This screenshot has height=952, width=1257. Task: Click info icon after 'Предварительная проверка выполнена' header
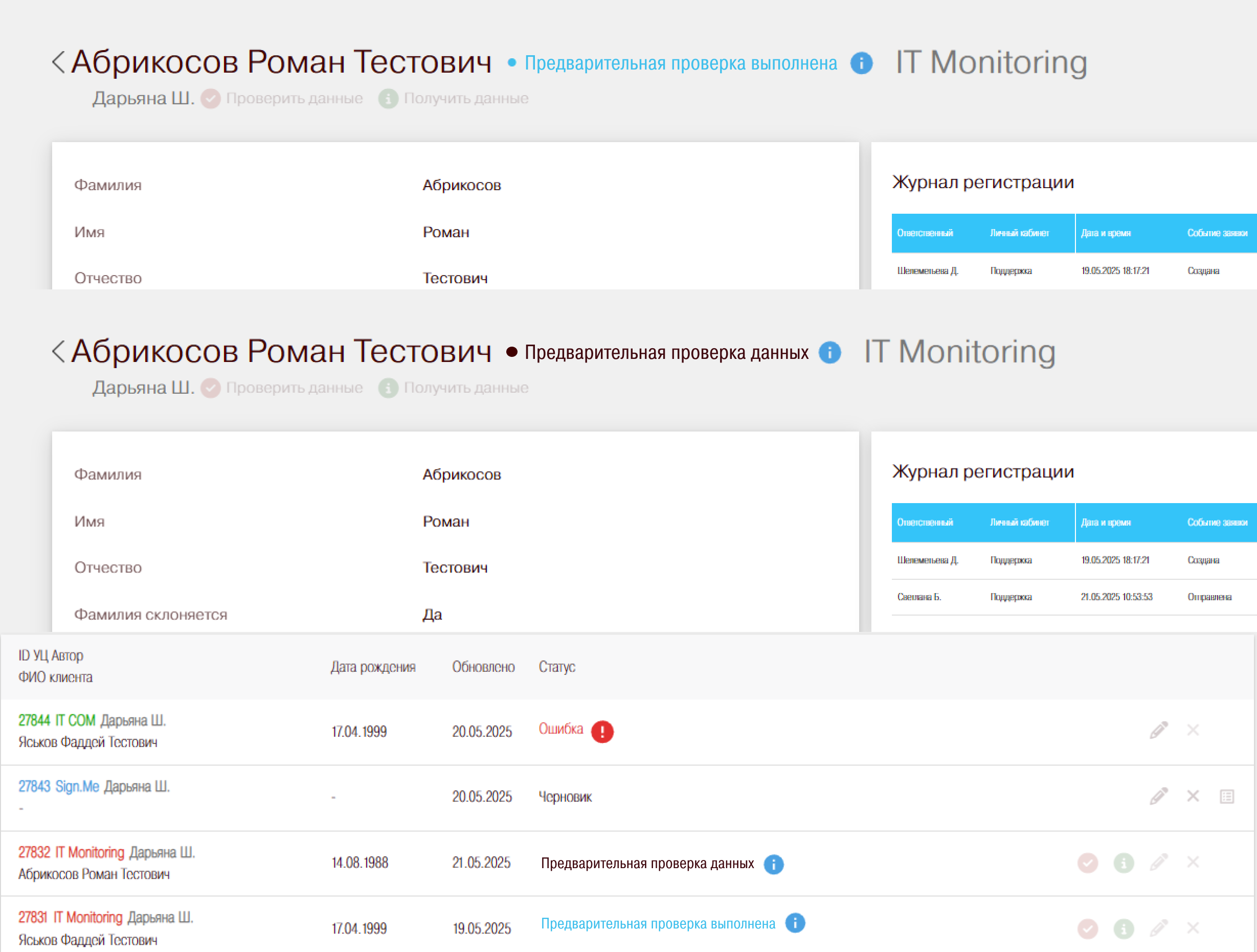coord(861,63)
